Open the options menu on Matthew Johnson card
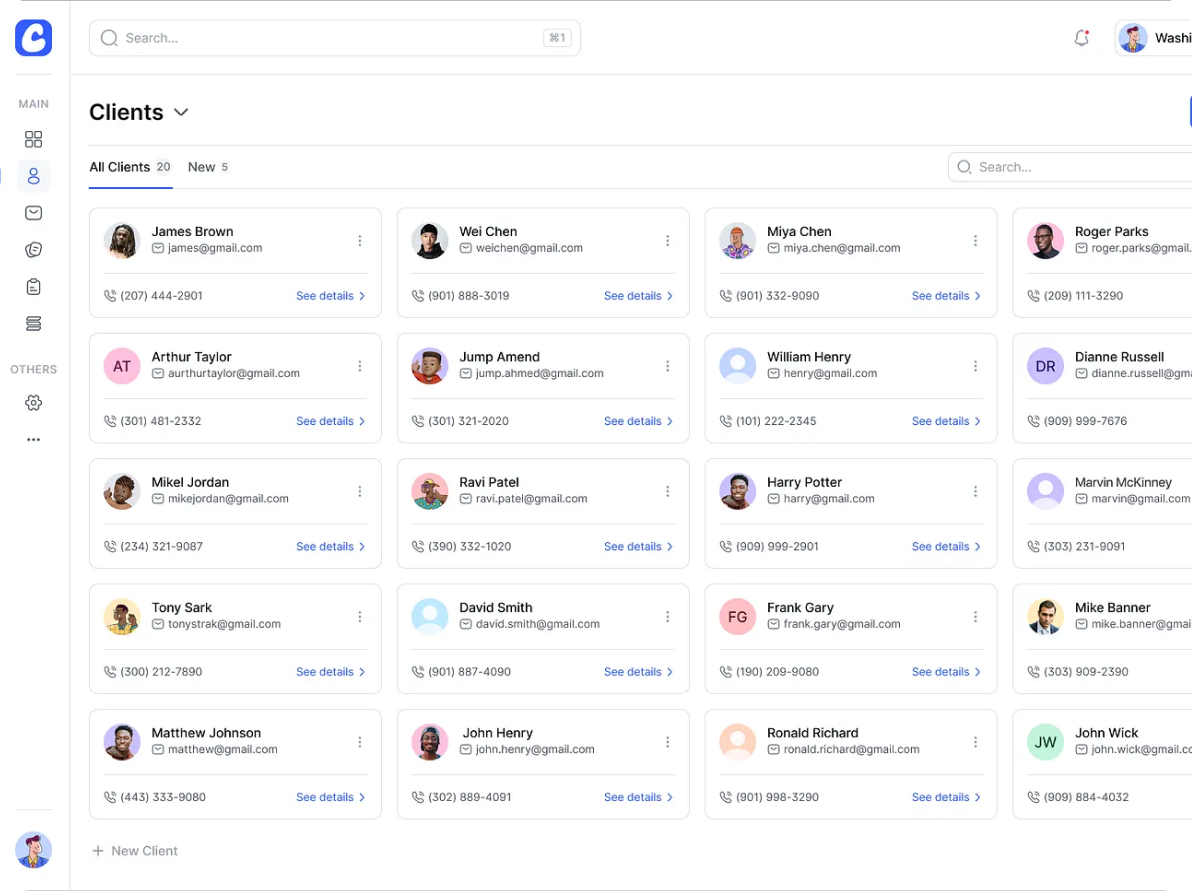The width and height of the screenshot is (1192, 892). (x=360, y=742)
